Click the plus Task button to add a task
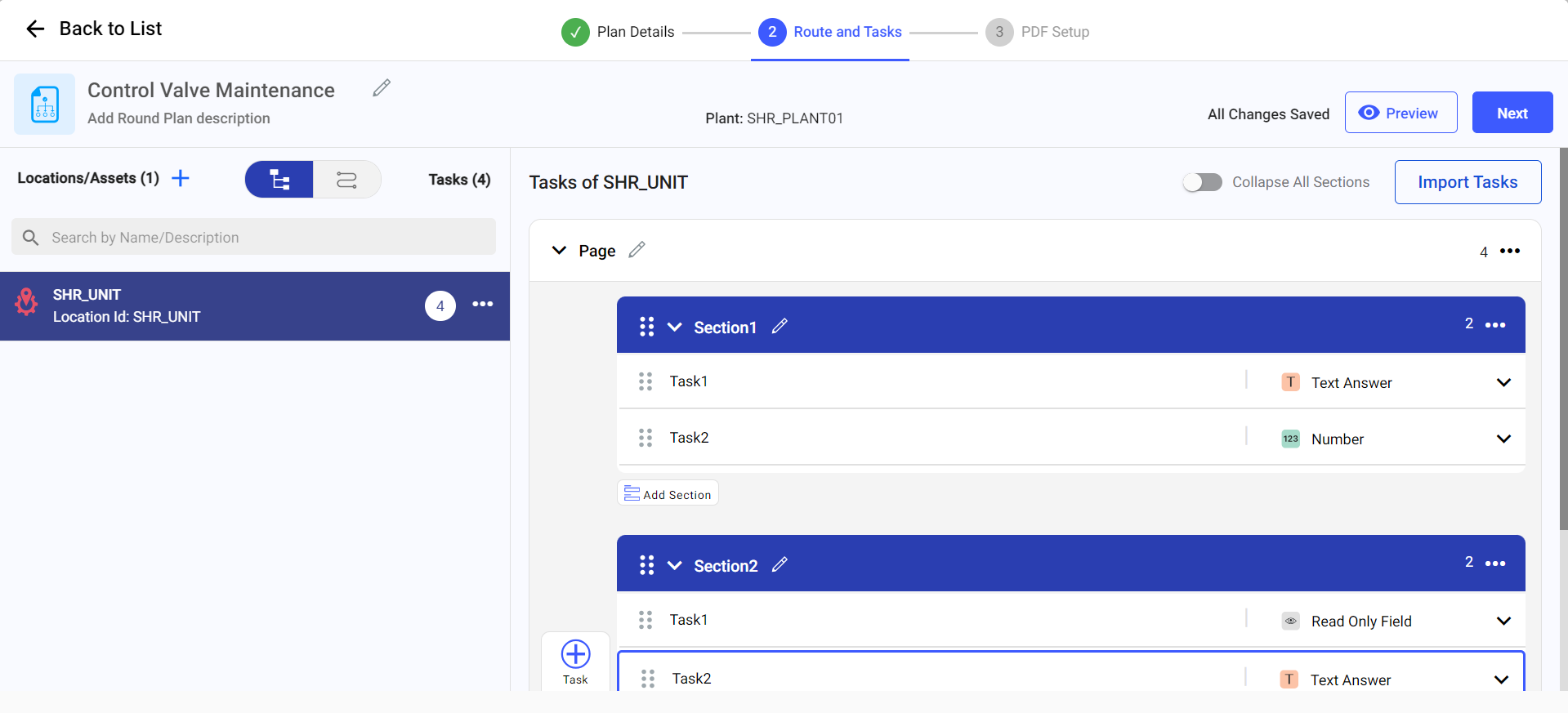Image resolution: width=1568 pixels, height=713 pixels. (x=575, y=662)
